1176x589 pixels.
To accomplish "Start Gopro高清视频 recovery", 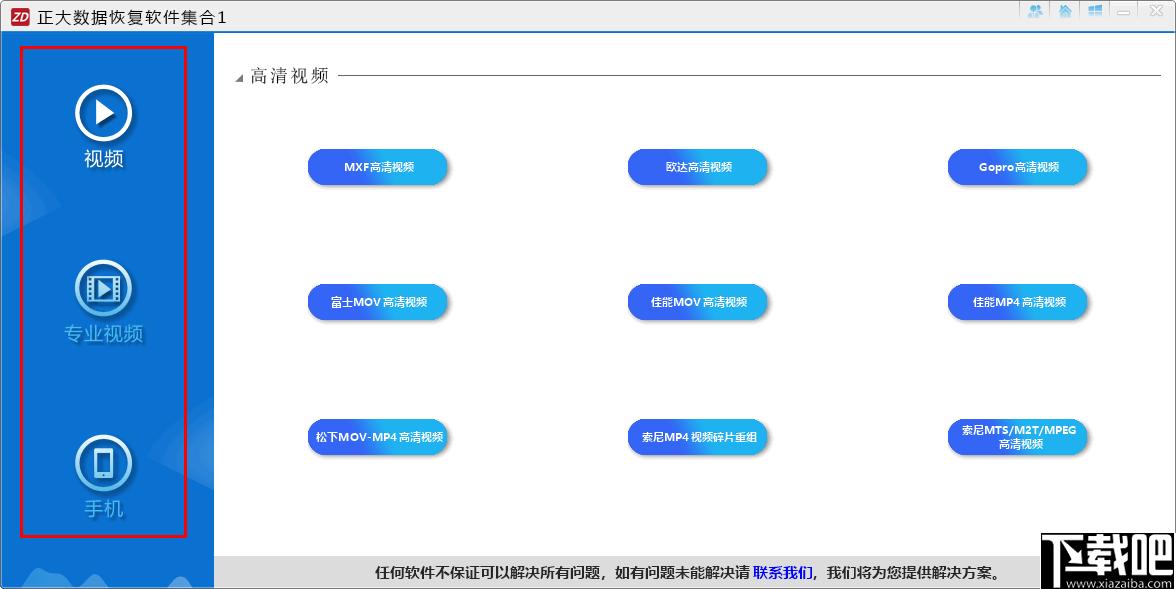I will 1018,167.
